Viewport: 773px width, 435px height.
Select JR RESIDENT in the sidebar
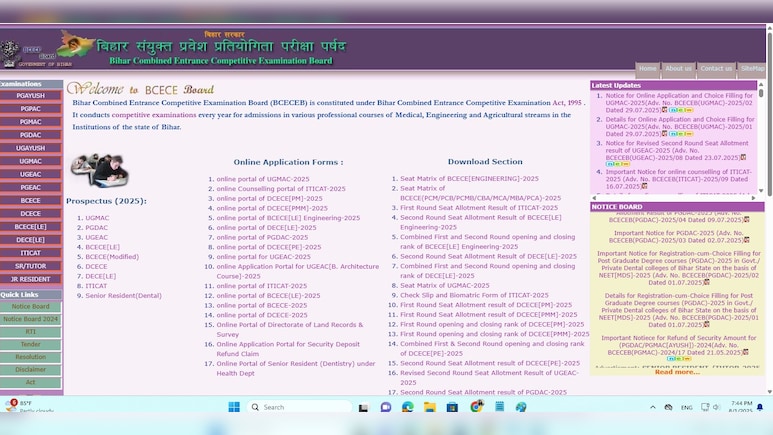[31, 279]
